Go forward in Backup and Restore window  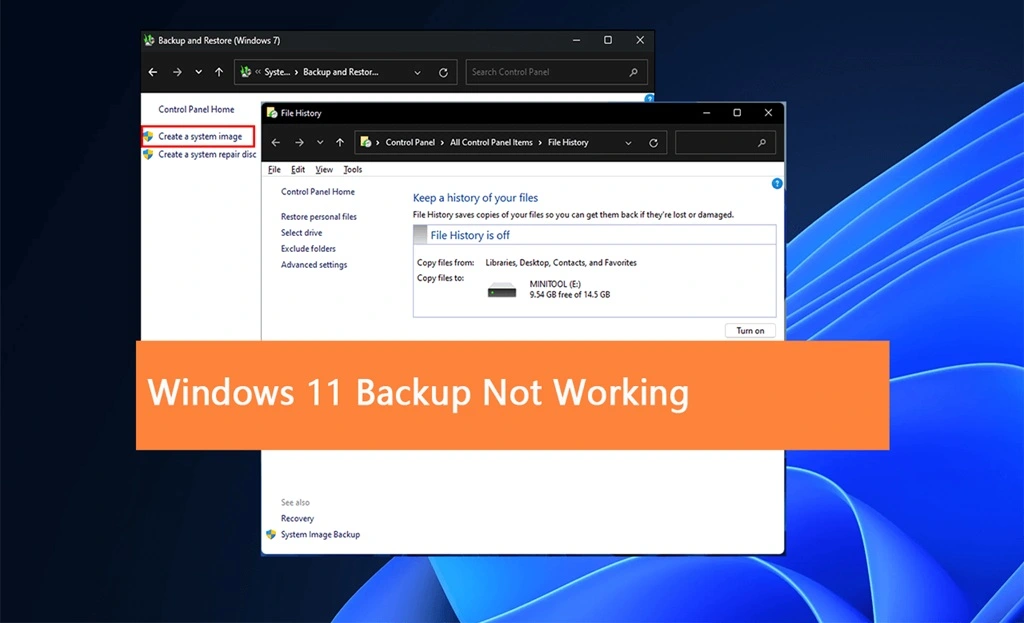[x=177, y=72]
